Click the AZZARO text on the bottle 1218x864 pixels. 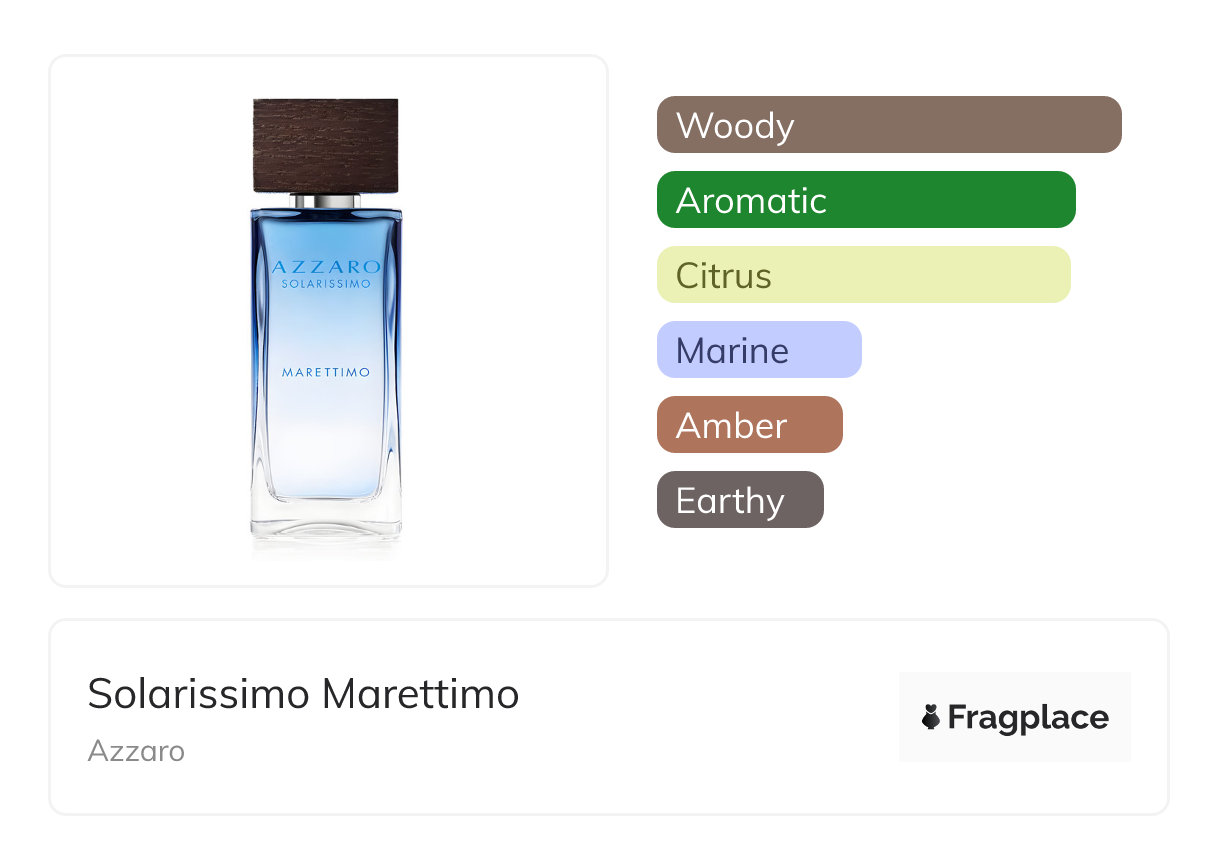pyautogui.click(x=326, y=267)
